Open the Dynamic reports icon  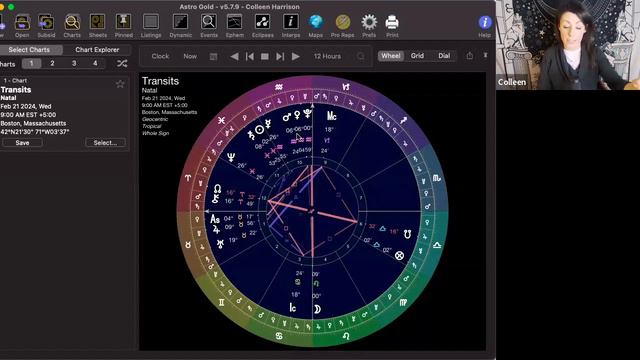(180, 22)
